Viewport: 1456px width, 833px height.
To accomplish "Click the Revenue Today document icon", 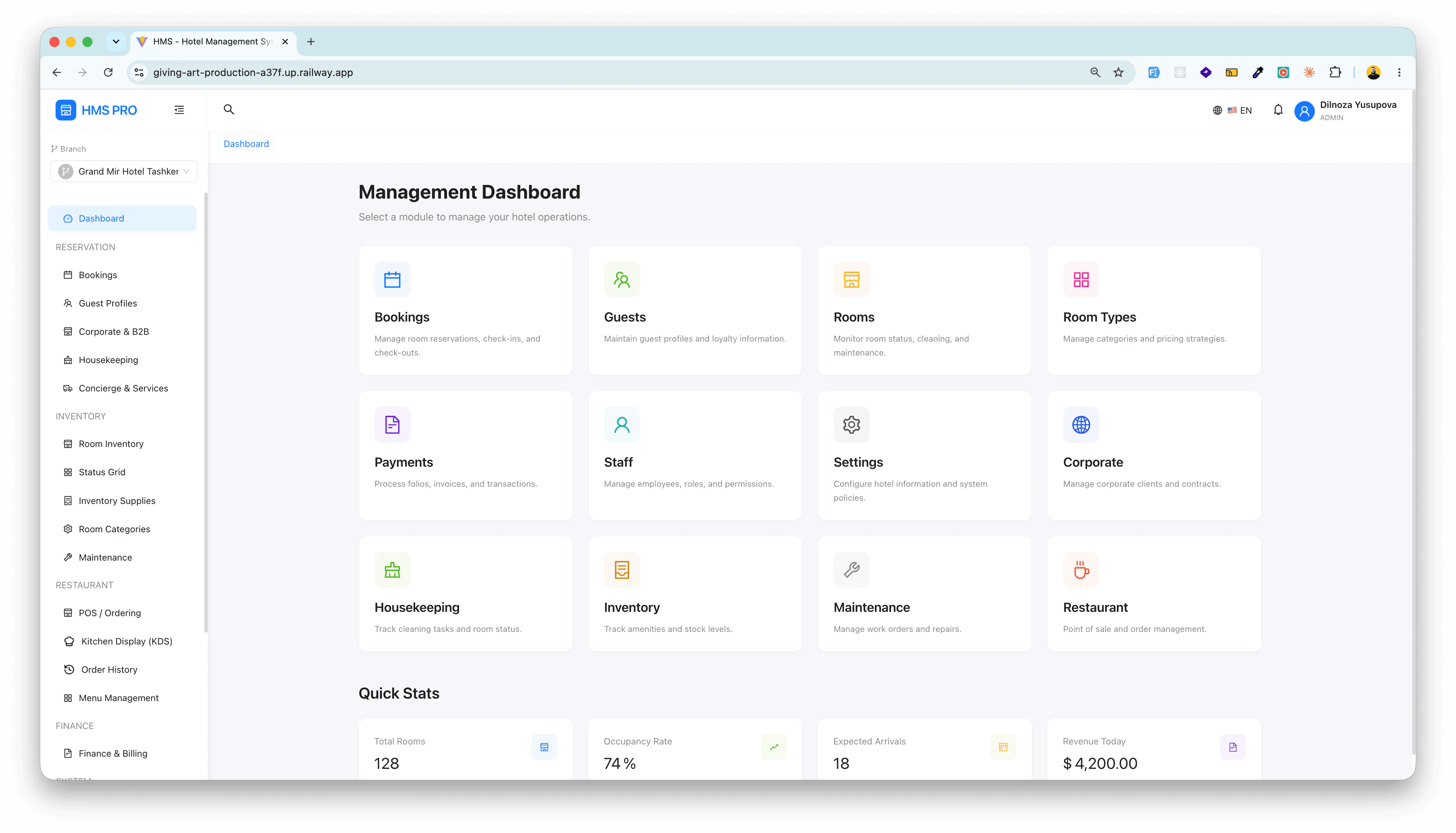I will tap(1232, 747).
